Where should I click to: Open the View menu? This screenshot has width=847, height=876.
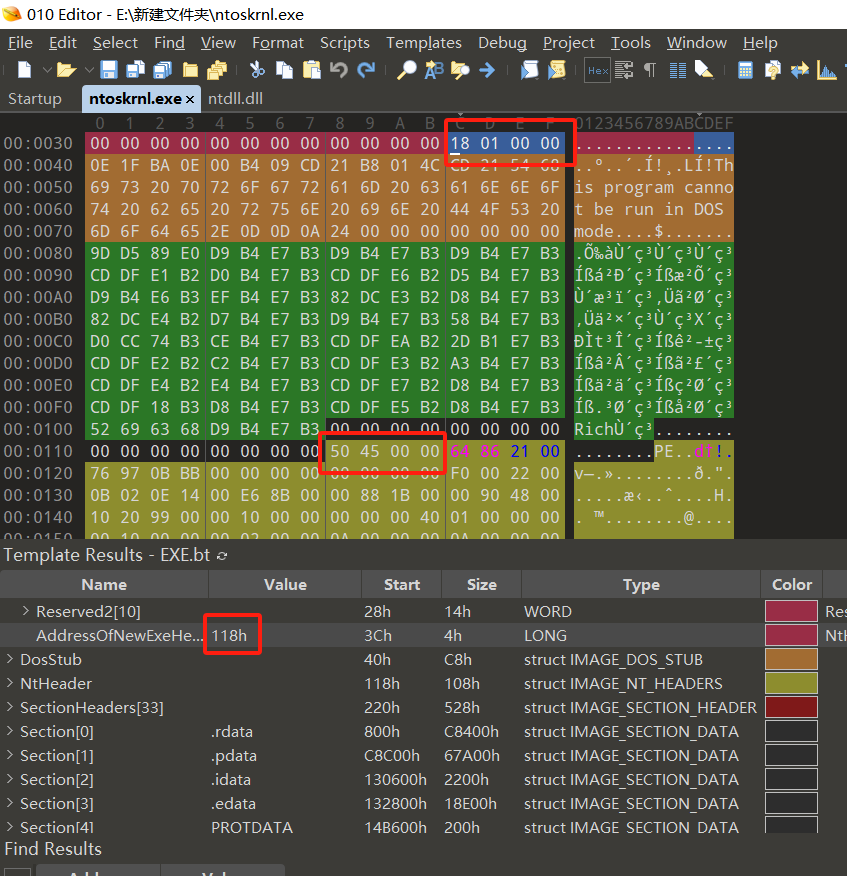218,43
